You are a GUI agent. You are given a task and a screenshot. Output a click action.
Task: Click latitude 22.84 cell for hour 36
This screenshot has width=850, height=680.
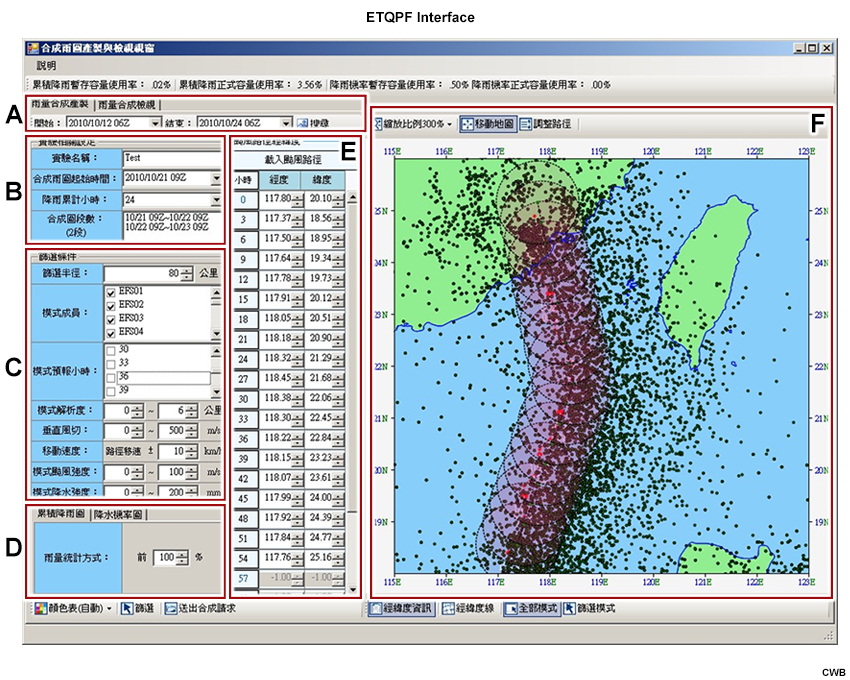325,438
